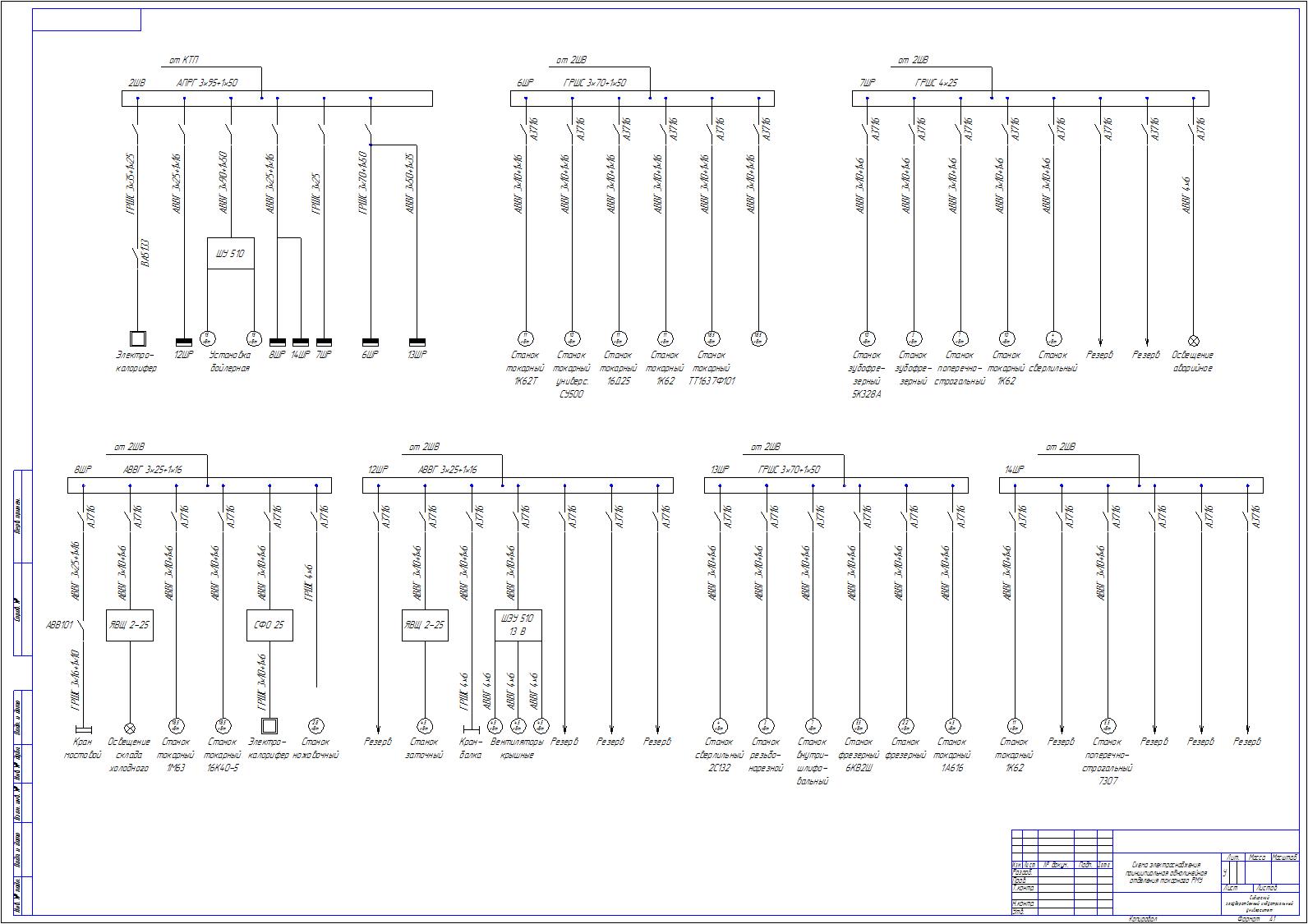Click the emergency lighting lamp symbol
Viewport: 1308px width, 924px height.
tap(1194, 340)
